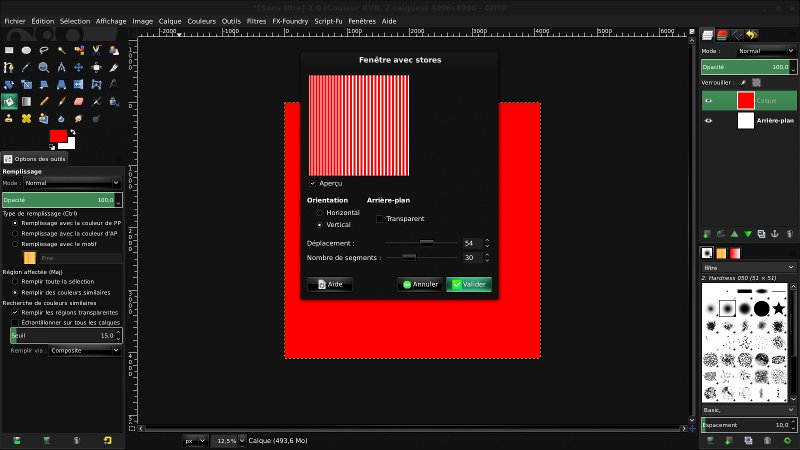Select the Text tool

click(x=114, y=85)
